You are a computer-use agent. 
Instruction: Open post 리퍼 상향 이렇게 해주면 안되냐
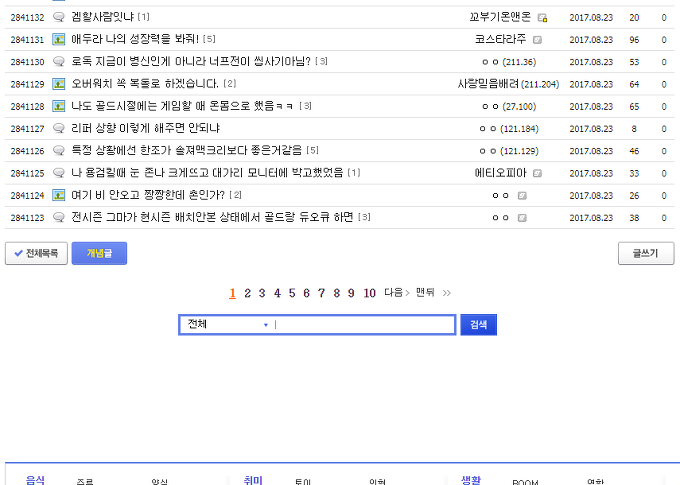click(145, 128)
